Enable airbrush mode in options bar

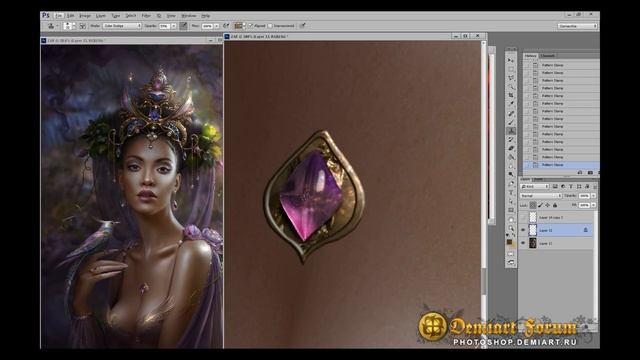(226, 26)
